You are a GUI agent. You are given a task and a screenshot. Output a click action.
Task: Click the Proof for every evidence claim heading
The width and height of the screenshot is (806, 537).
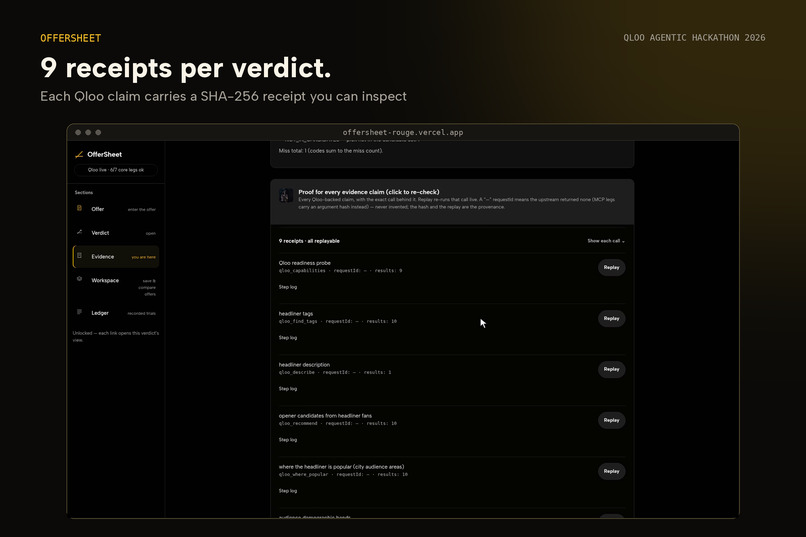[369, 192]
